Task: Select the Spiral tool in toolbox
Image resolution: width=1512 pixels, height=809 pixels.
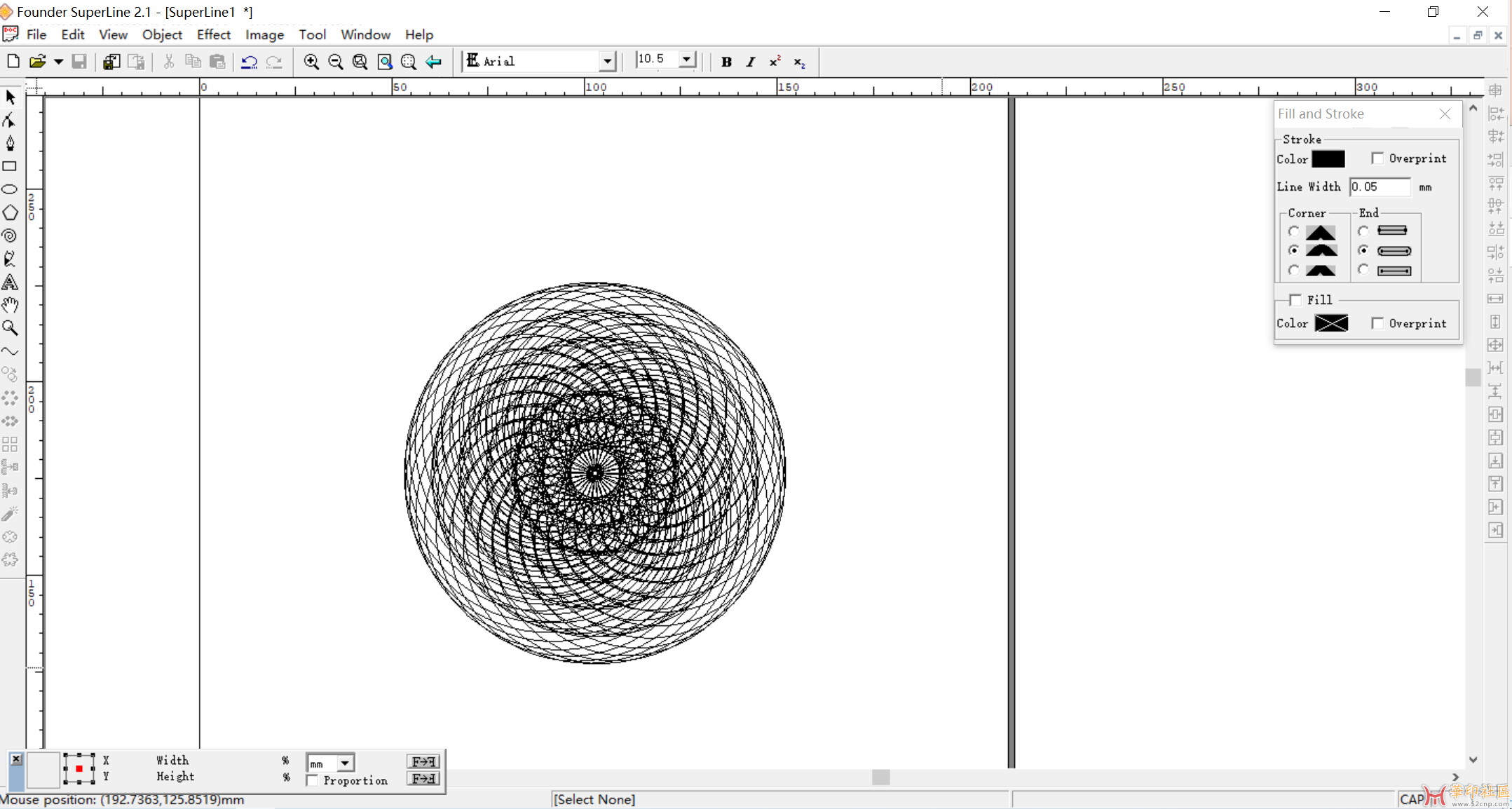Action: coord(10,236)
